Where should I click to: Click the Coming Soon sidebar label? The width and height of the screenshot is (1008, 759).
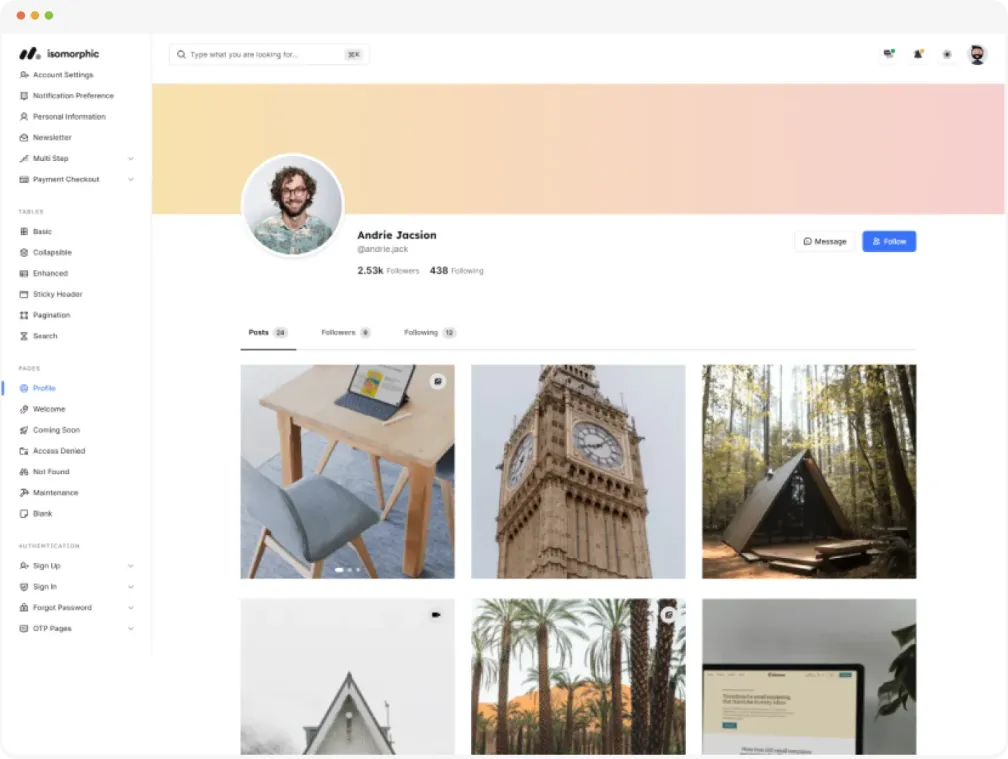click(57, 430)
